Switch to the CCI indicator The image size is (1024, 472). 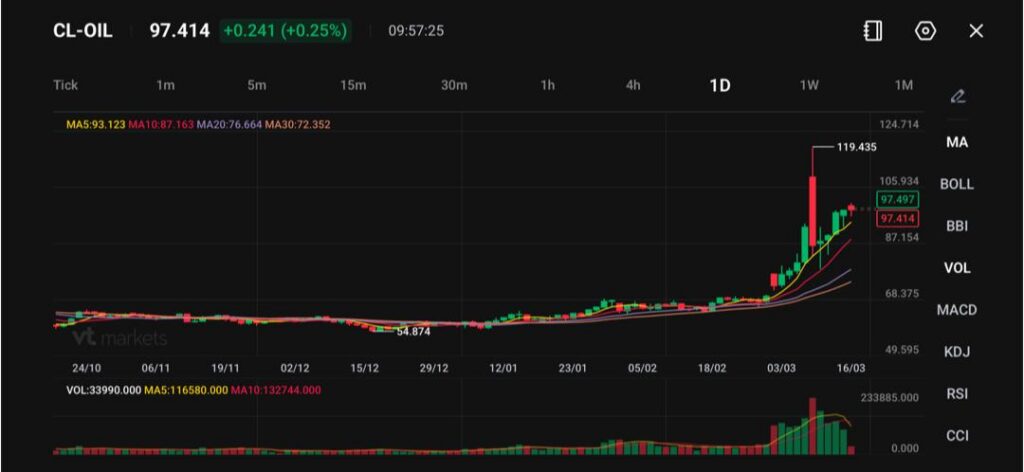[957, 436]
